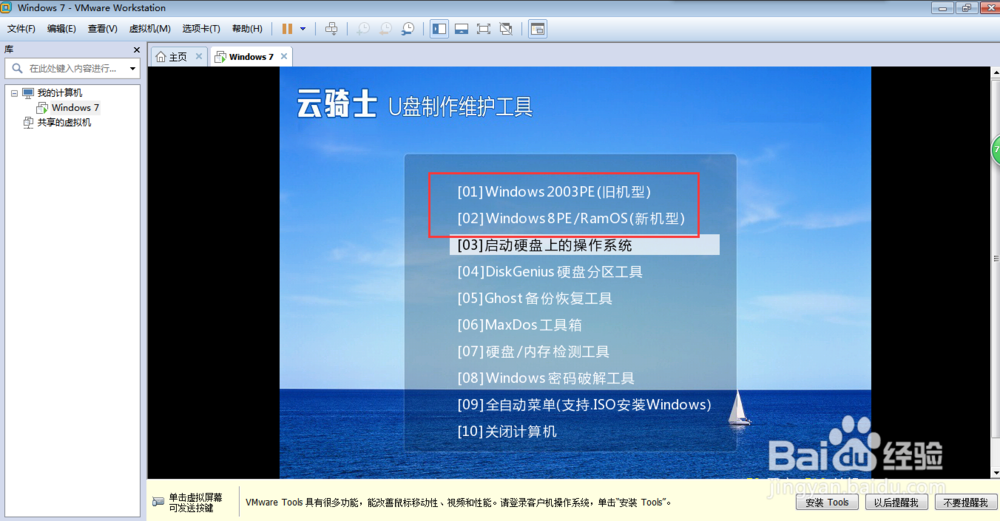
Task: Open the 查看(V) menu
Action: point(102,29)
